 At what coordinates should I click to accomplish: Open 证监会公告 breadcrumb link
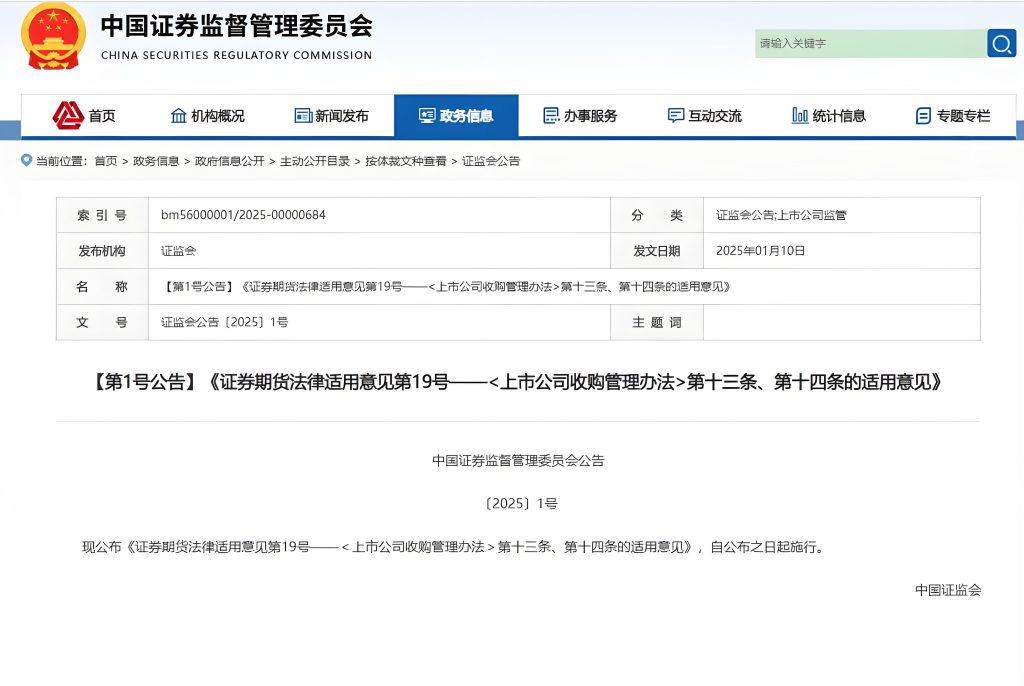point(491,161)
